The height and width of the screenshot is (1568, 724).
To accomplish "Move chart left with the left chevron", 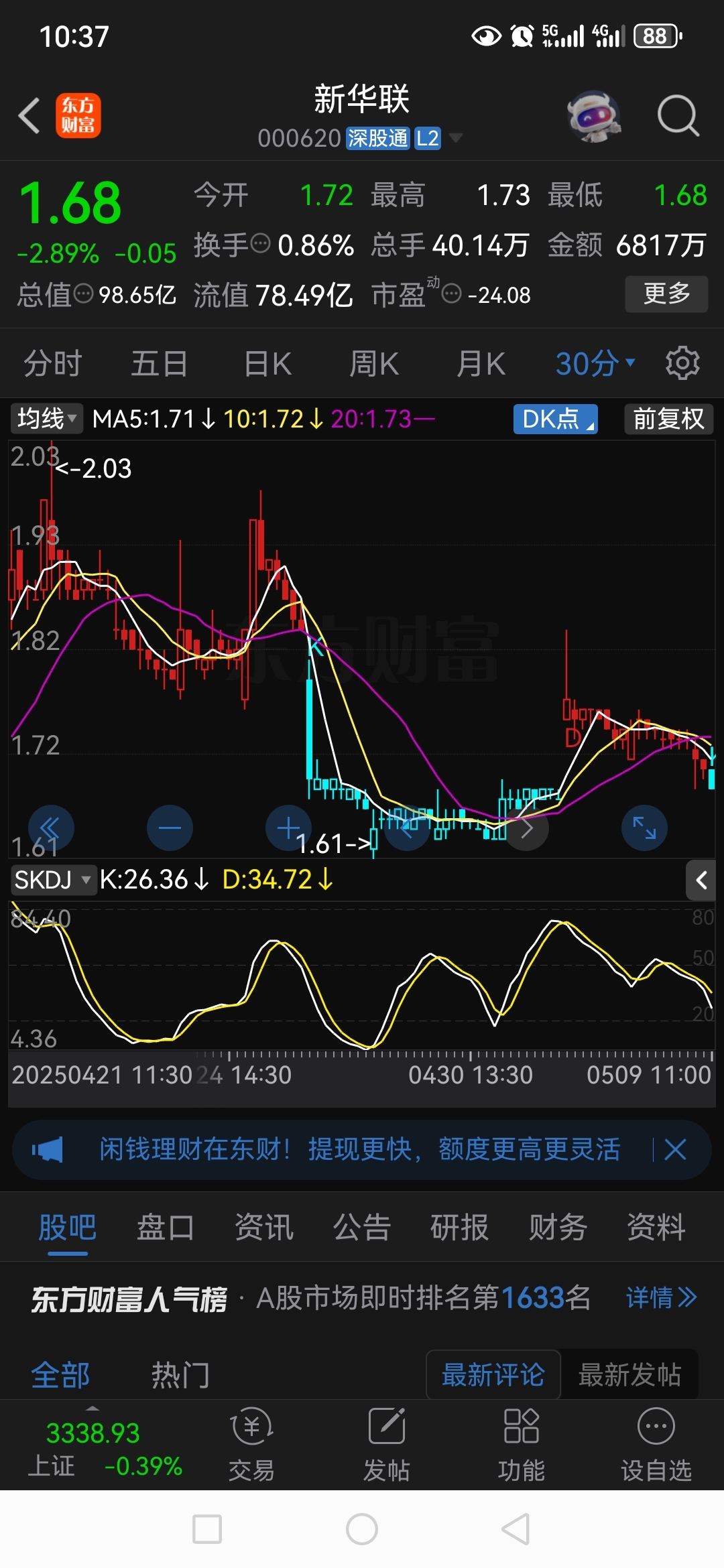I will point(407,828).
